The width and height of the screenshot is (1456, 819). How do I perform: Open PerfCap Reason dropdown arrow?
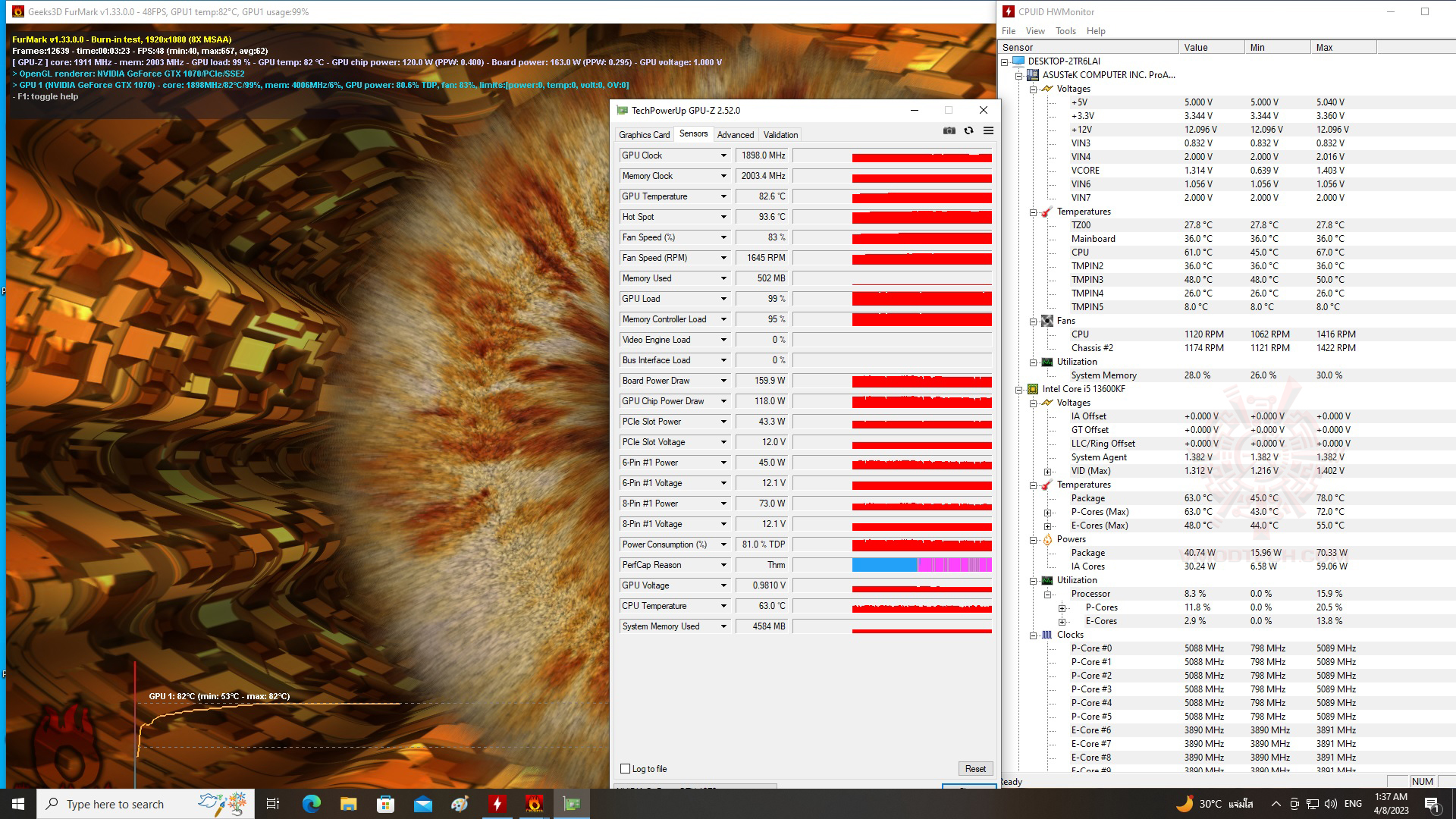click(723, 565)
